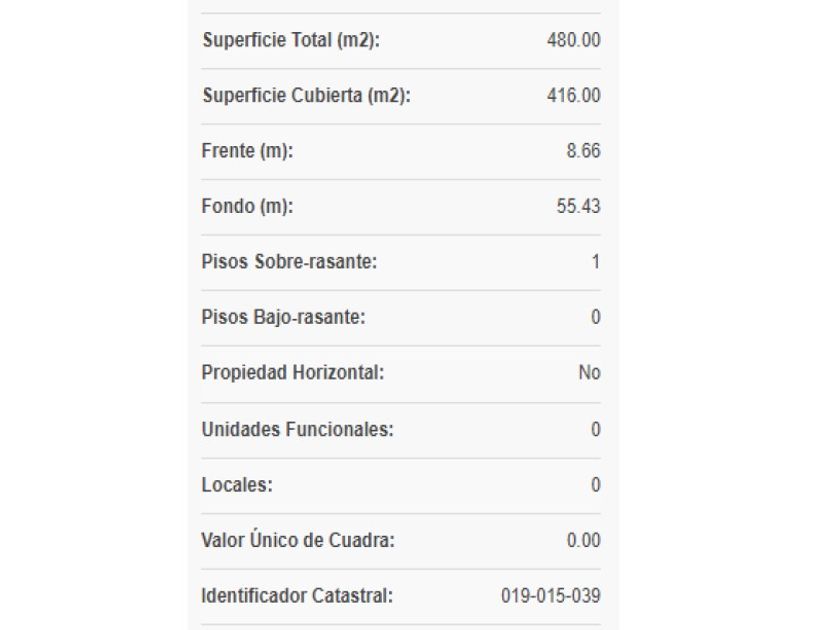Viewport: 840px width, 630px height.
Task: Click the Identificador Catastral label
Action: pos(297,596)
